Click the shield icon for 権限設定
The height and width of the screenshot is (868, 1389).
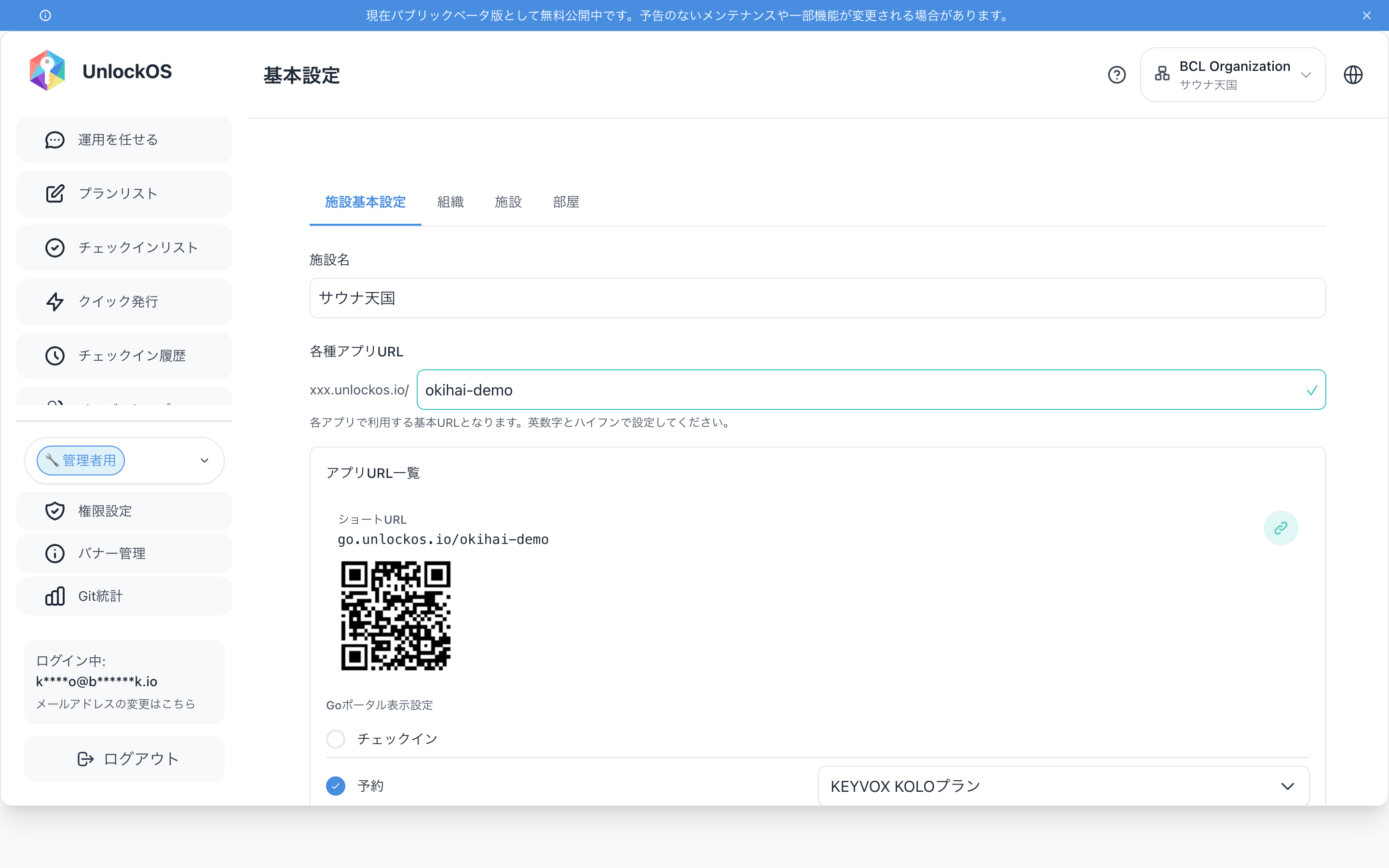click(54, 511)
